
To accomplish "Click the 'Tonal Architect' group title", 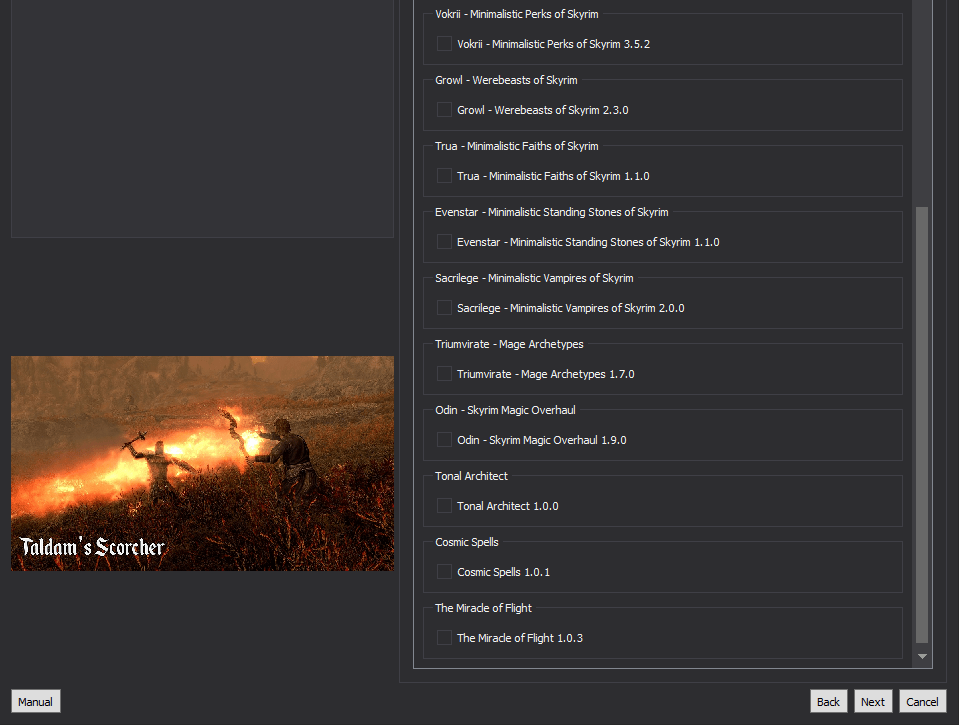I will pyautogui.click(x=471, y=476).
